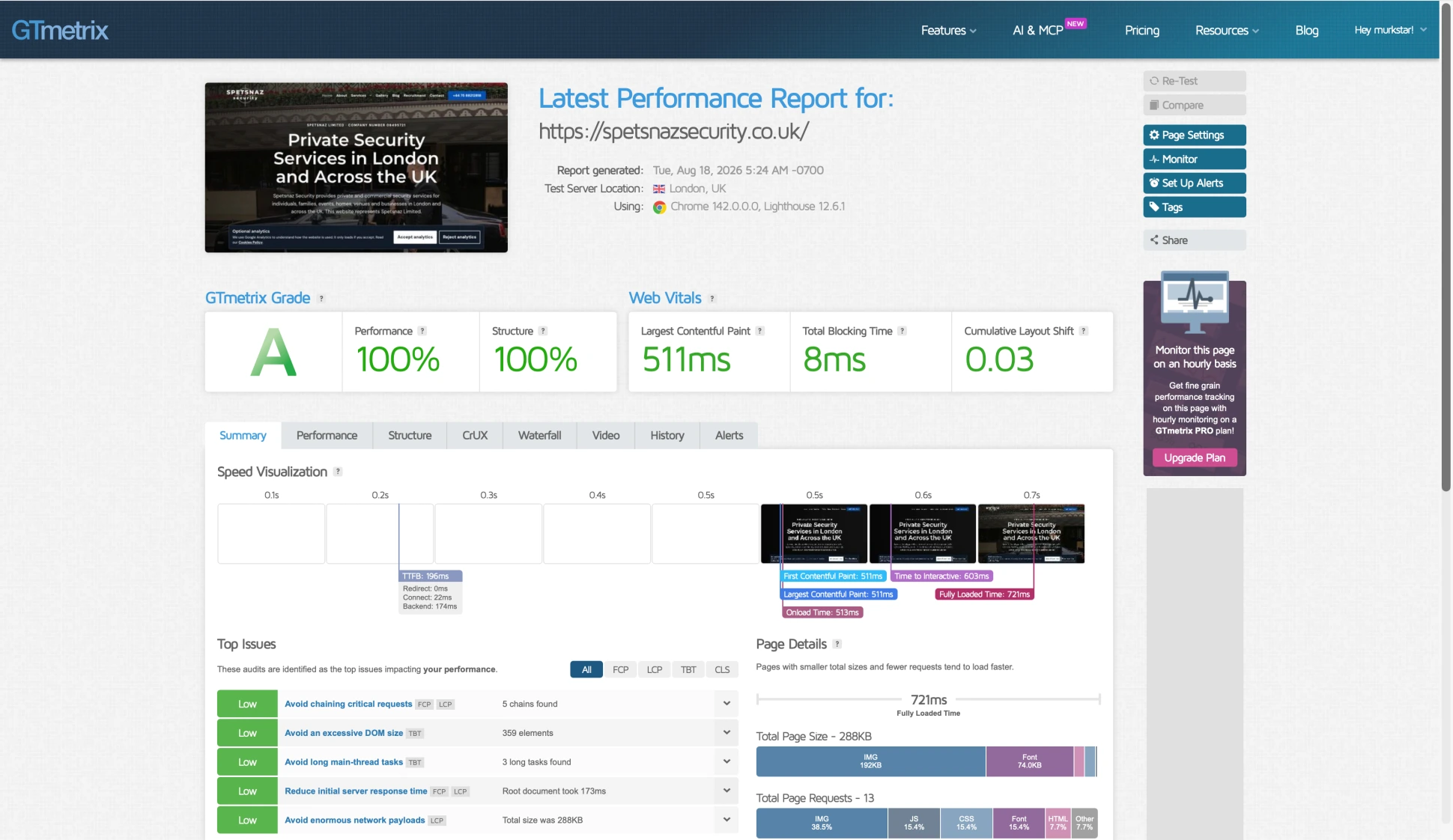
Task: Click the UK flag icon
Action: pos(659,189)
